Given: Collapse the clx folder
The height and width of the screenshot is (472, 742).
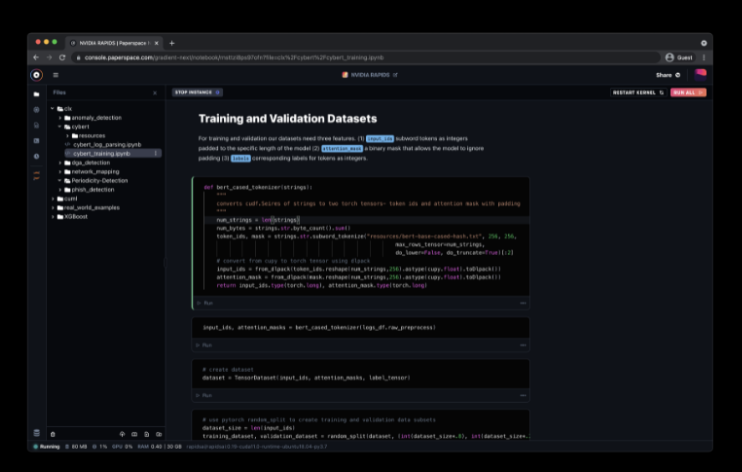Looking at the screenshot, I should (53, 108).
